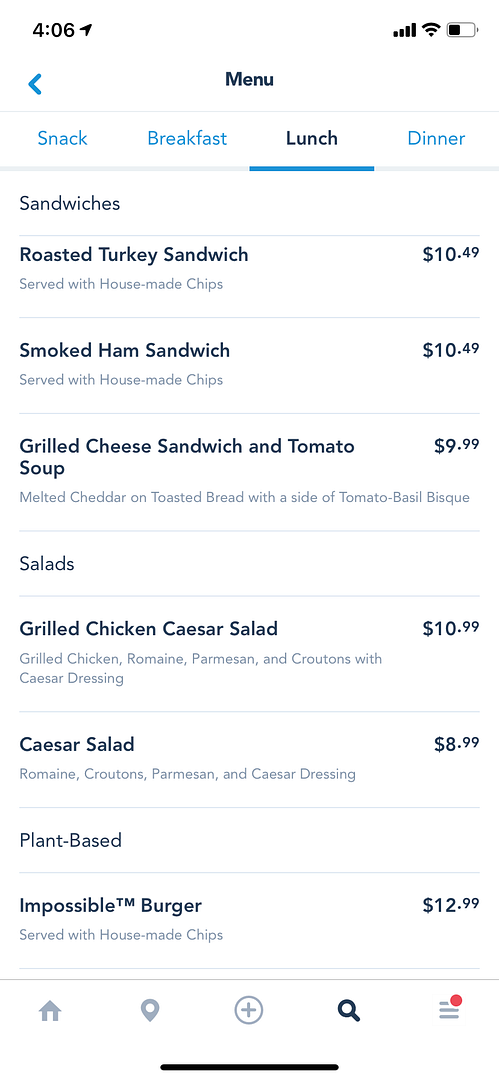Image resolution: width=499 pixels, height=1080 pixels.
Task: Open the search magnifier icon
Action: tap(349, 1010)
